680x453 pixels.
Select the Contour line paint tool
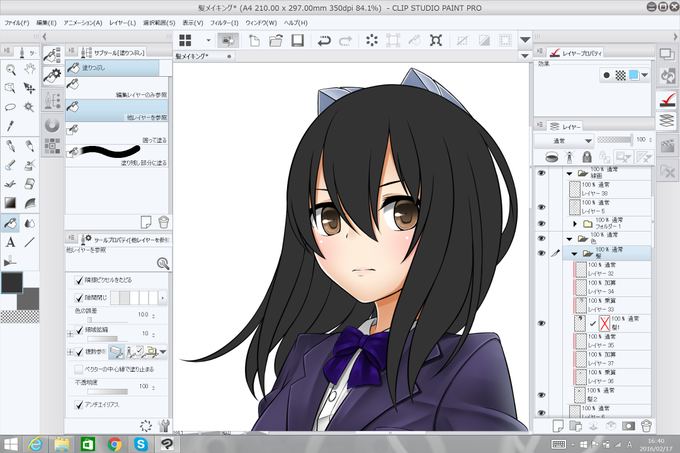tap(29, 203)
